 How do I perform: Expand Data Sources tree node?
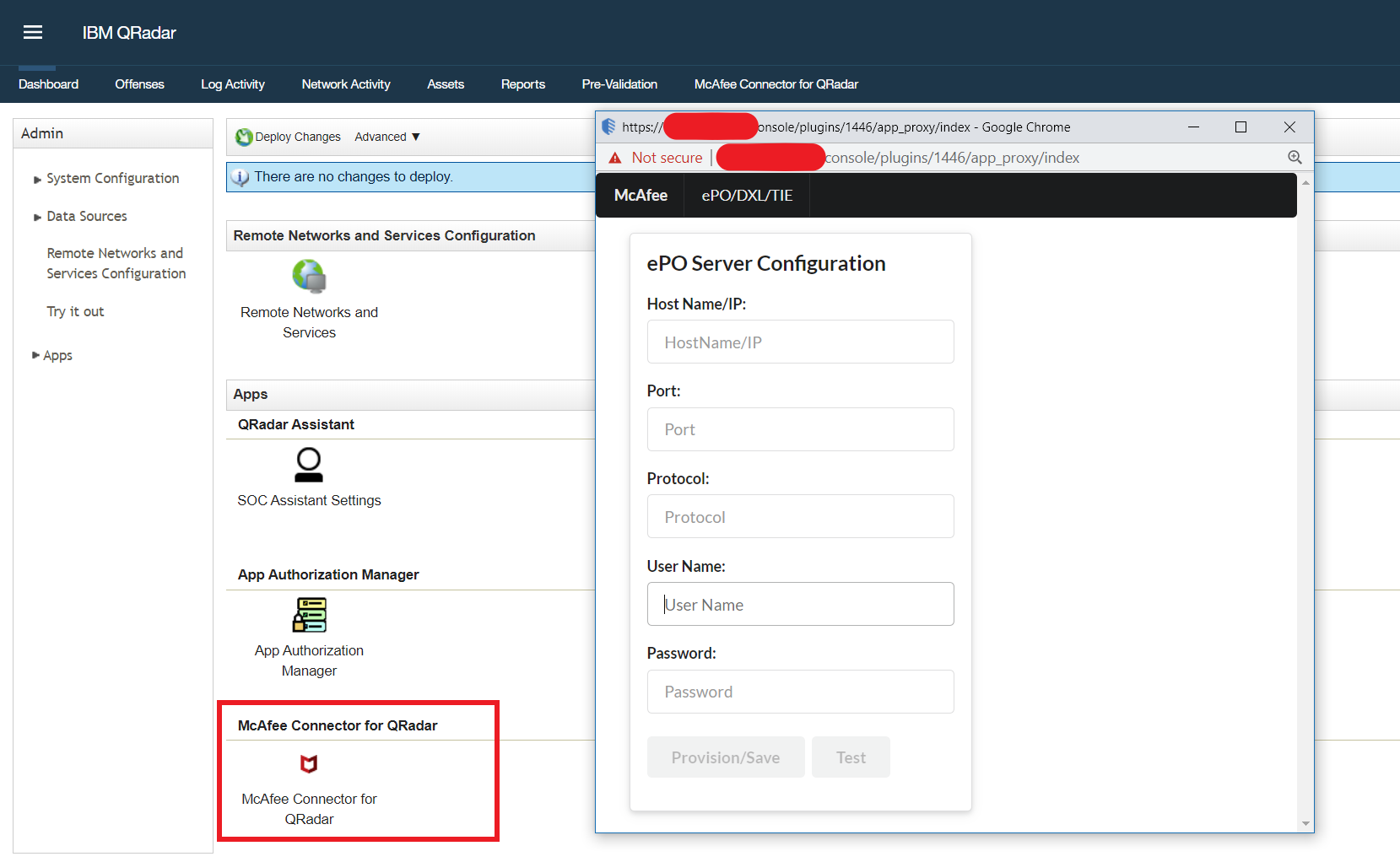[x=37, y=218]
